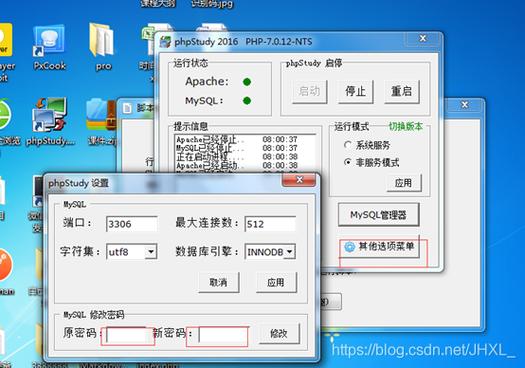Click the 'Apache已经停止' log line
Viewport: 525px width, 368px height.
click(237, 139)
